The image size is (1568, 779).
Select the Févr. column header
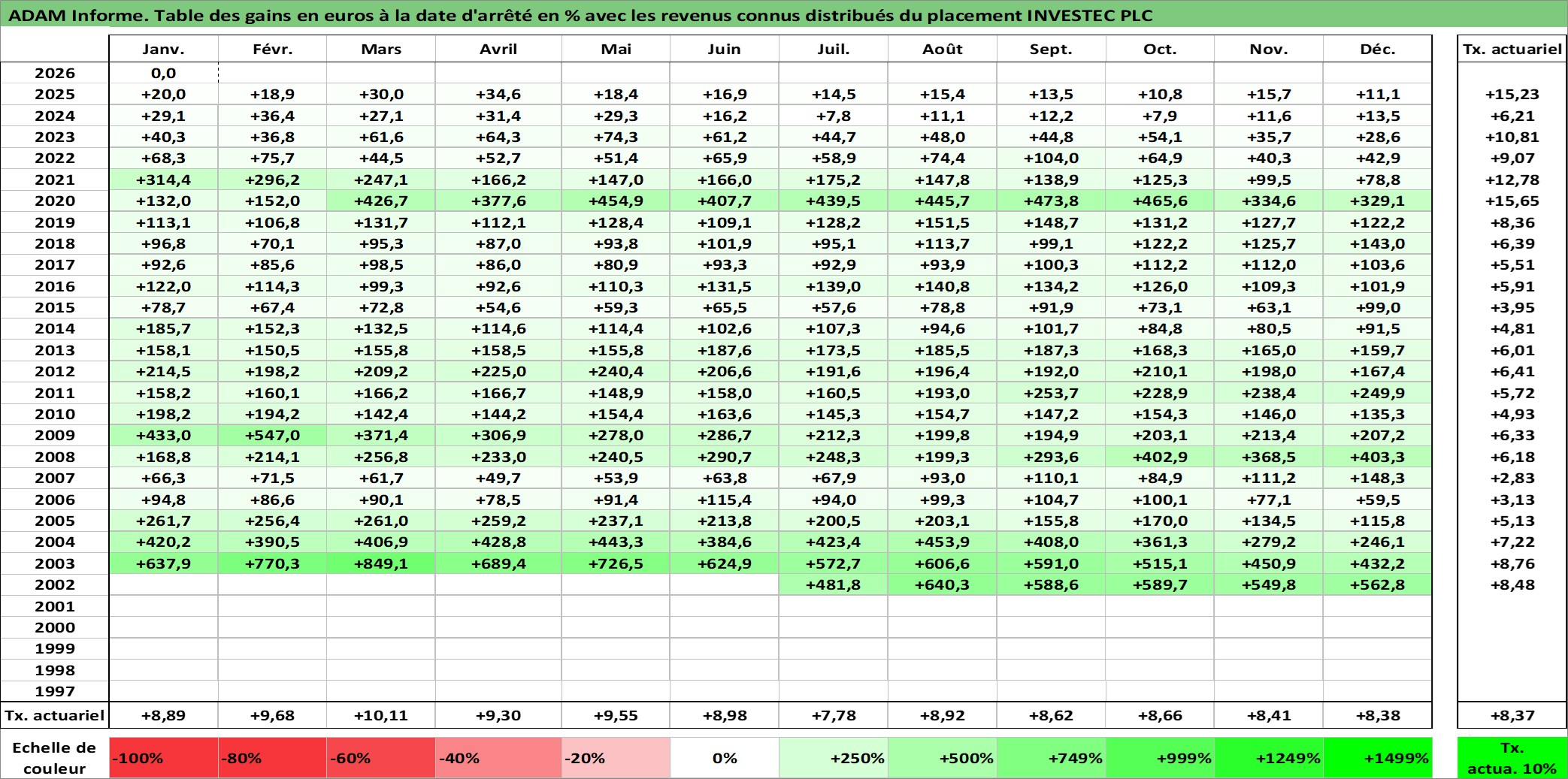point(272,49)
